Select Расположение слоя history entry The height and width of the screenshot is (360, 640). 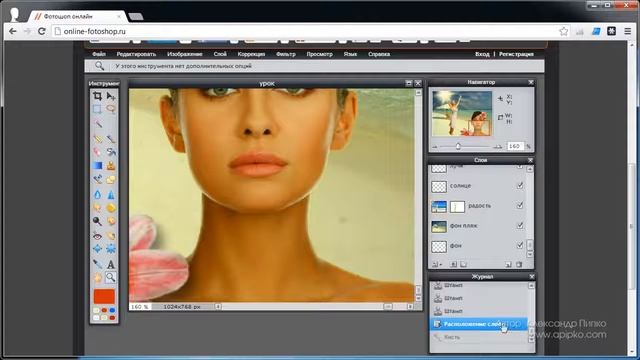[478, 324]
